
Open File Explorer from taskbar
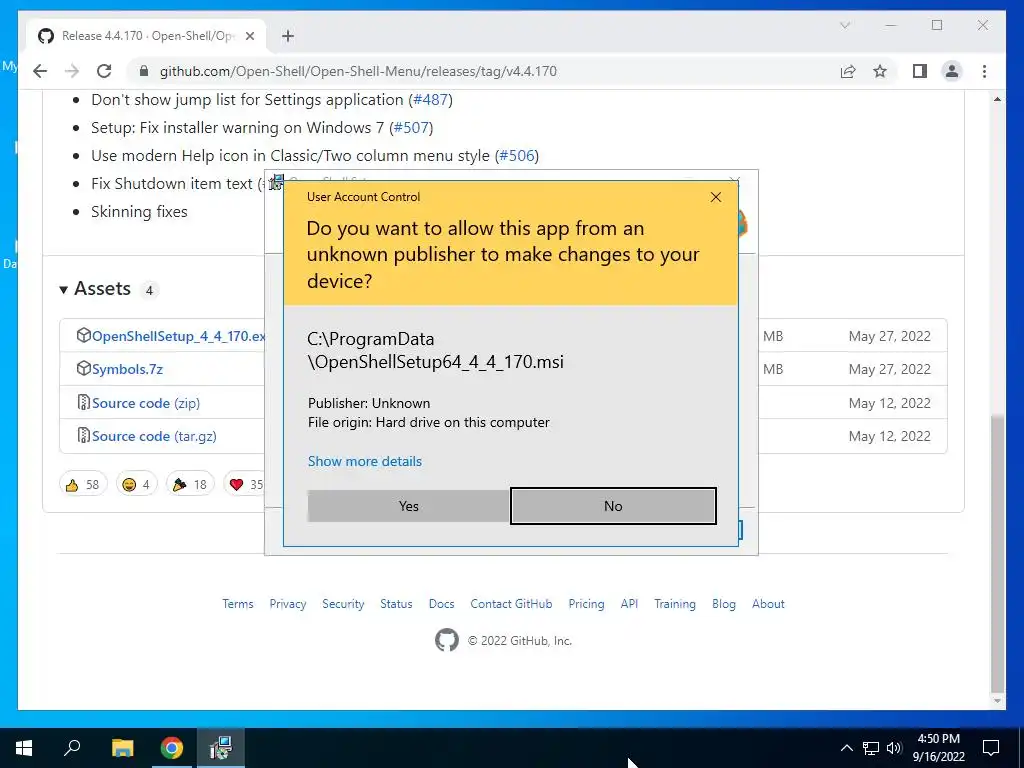coord(122,748)
